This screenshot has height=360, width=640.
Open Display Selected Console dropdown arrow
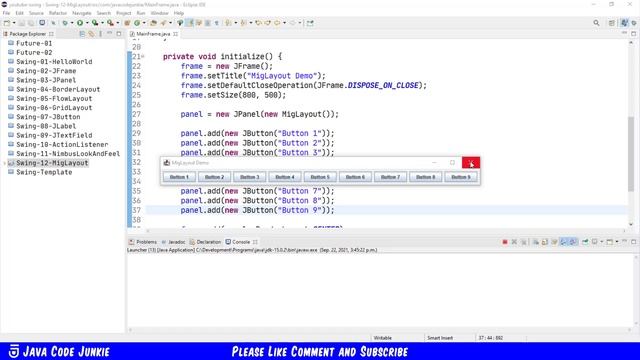click(x=601, y=242)
